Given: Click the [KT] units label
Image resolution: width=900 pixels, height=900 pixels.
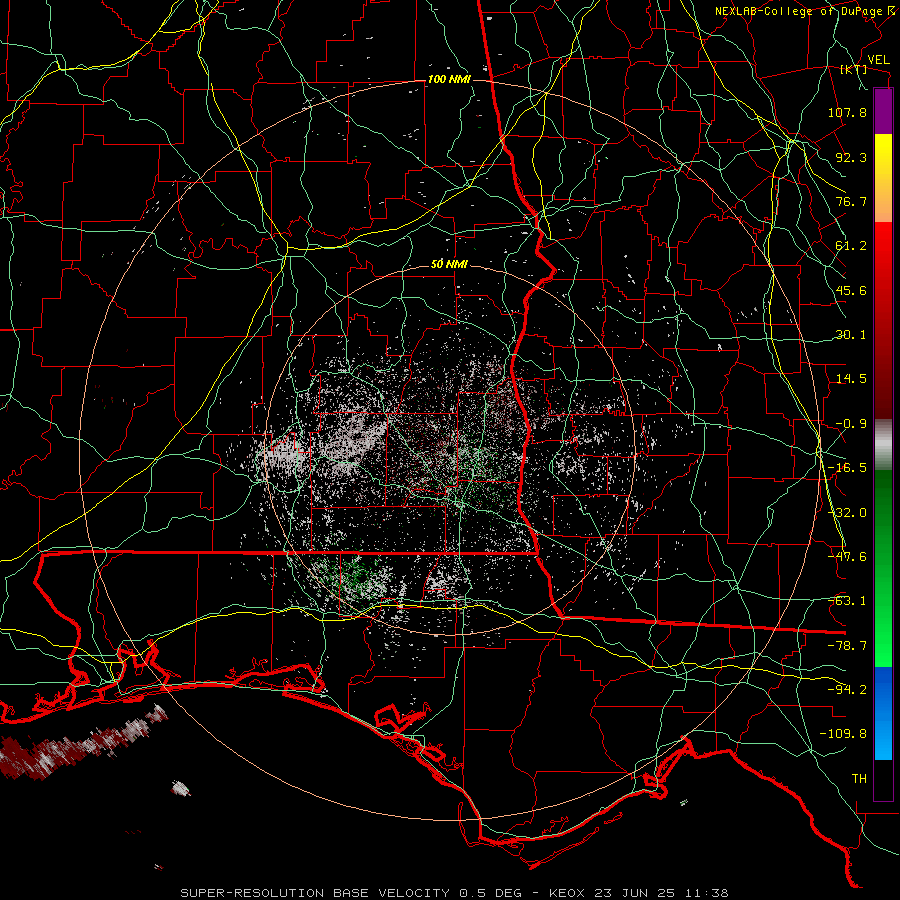Looking at the screenshot, I should pyautogui.click(x=854, y=69).
